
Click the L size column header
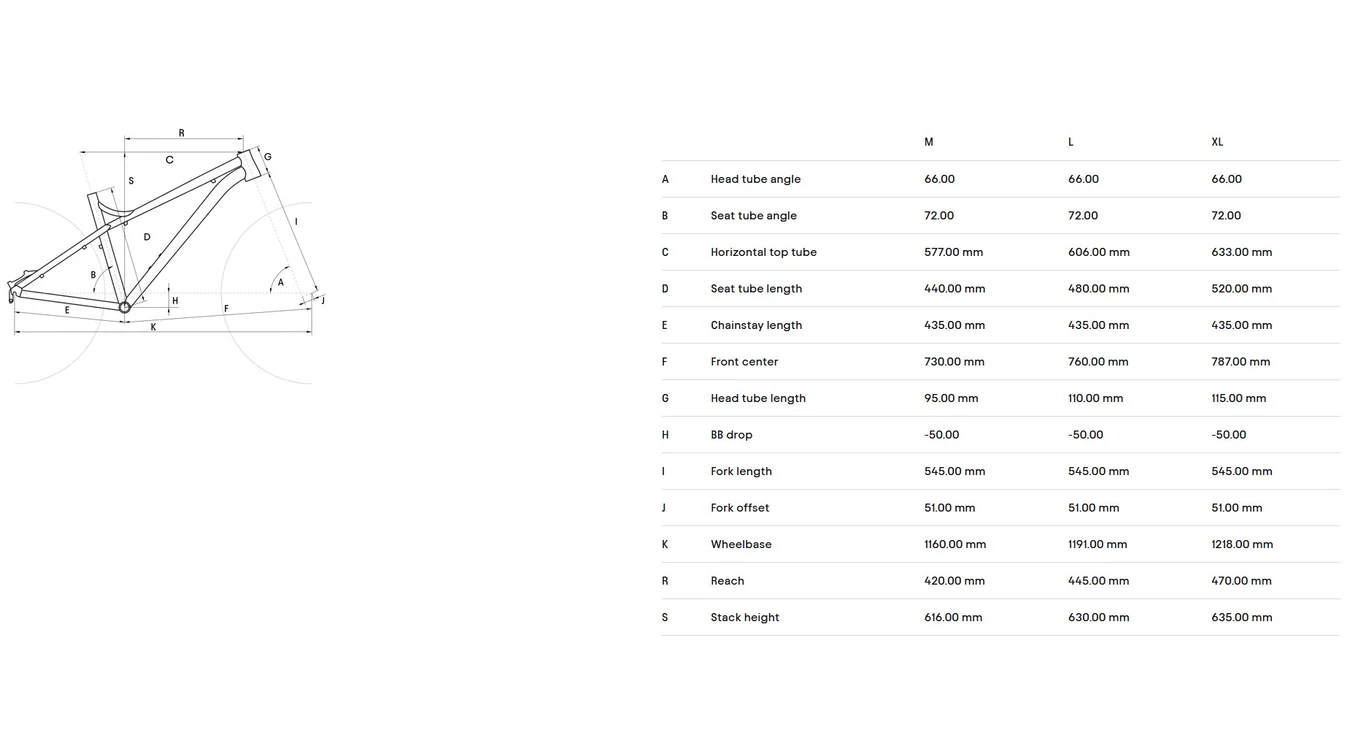1070,142
